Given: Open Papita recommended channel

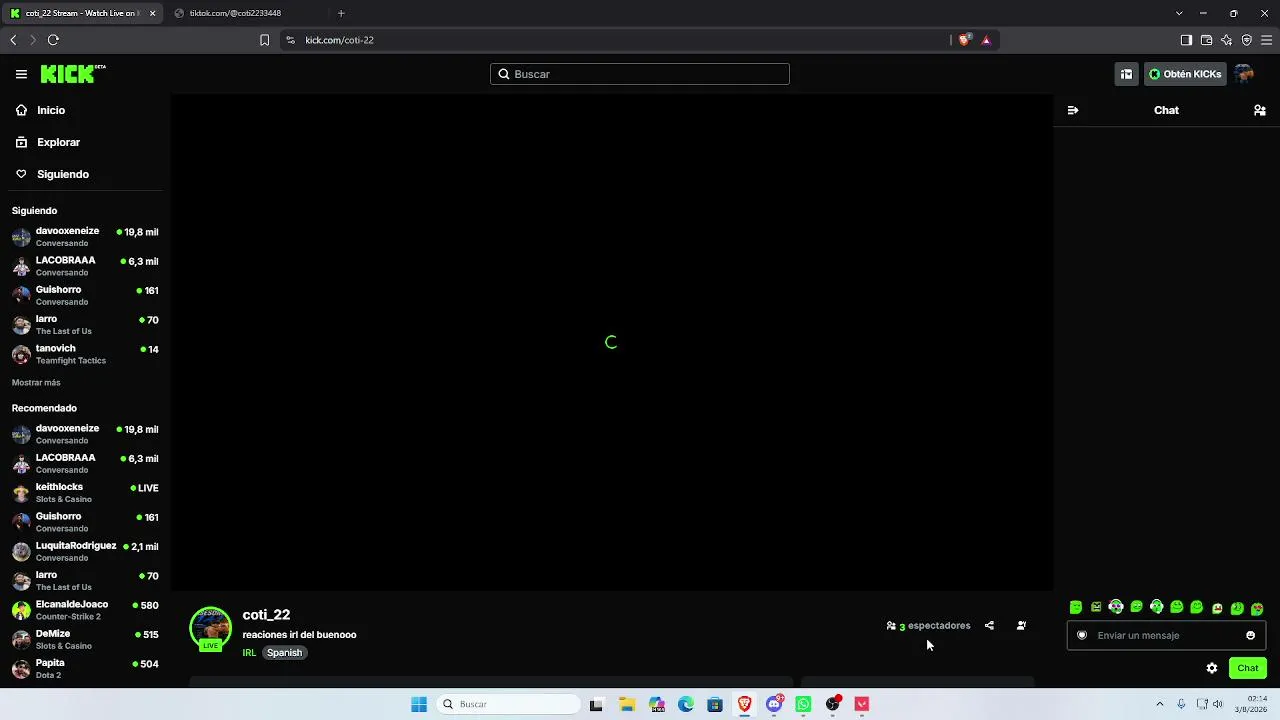Looking at the screenshot, I should coord(85,669).
